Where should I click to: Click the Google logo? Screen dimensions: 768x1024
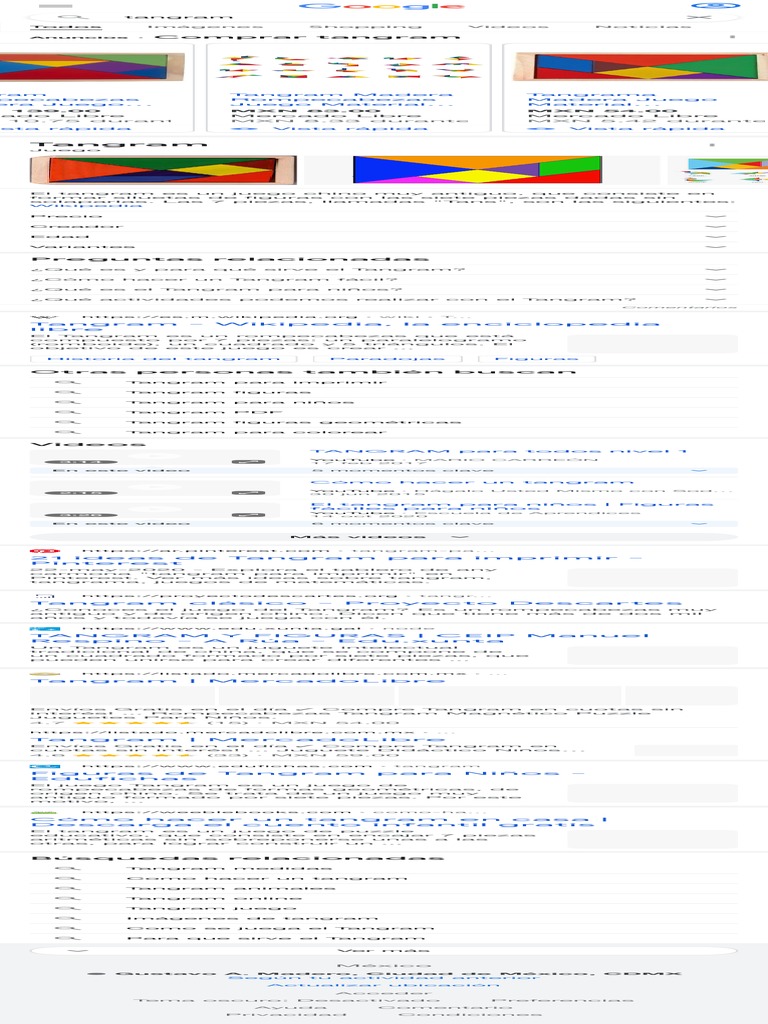pyautogui.click(x=382, y=6)
